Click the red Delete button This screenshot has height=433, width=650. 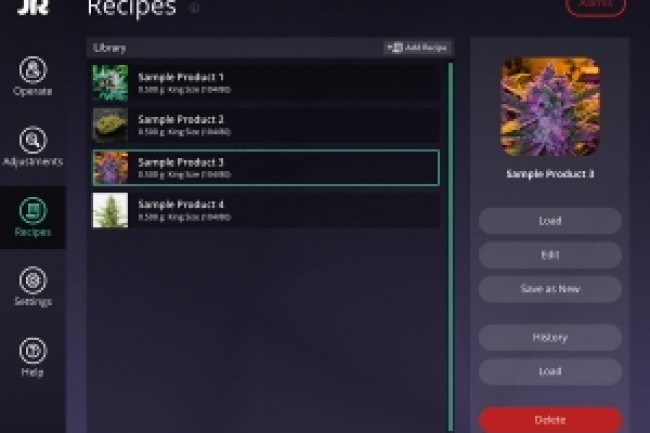(550, 420)
